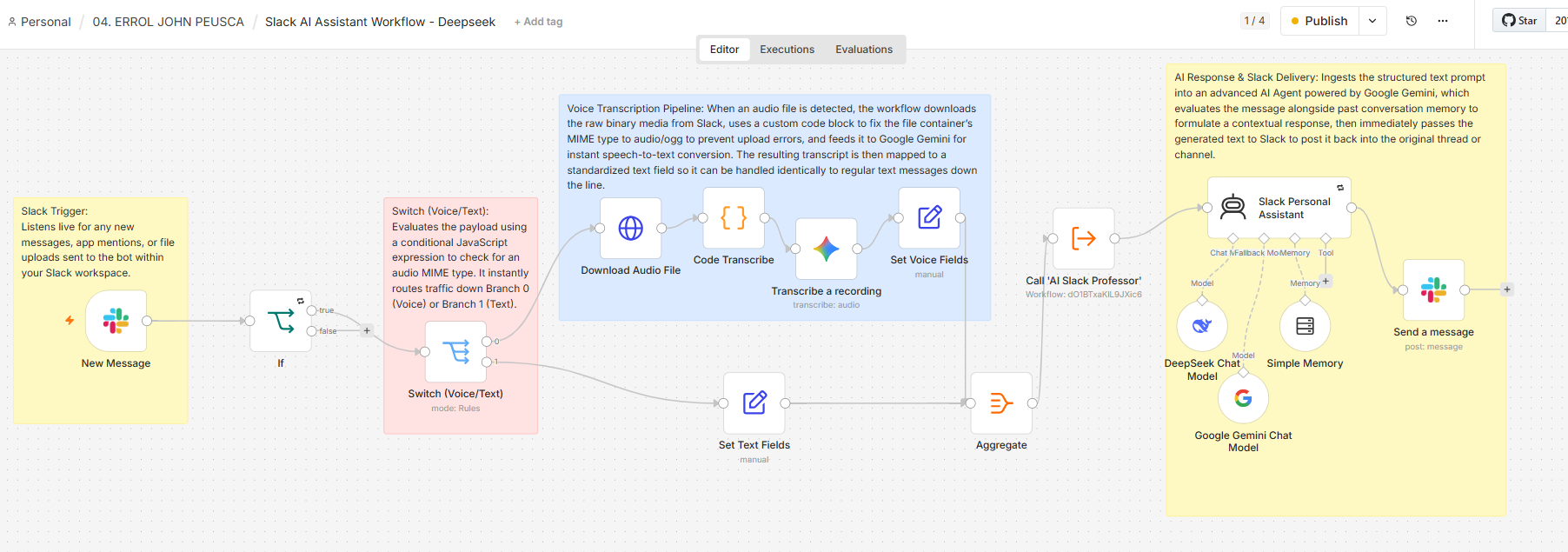Image resolution: width=1568 pixels, height=552 pixels.
Task: Select the blue Voice Transcription Pipeline note
Action: click(774, 208)
